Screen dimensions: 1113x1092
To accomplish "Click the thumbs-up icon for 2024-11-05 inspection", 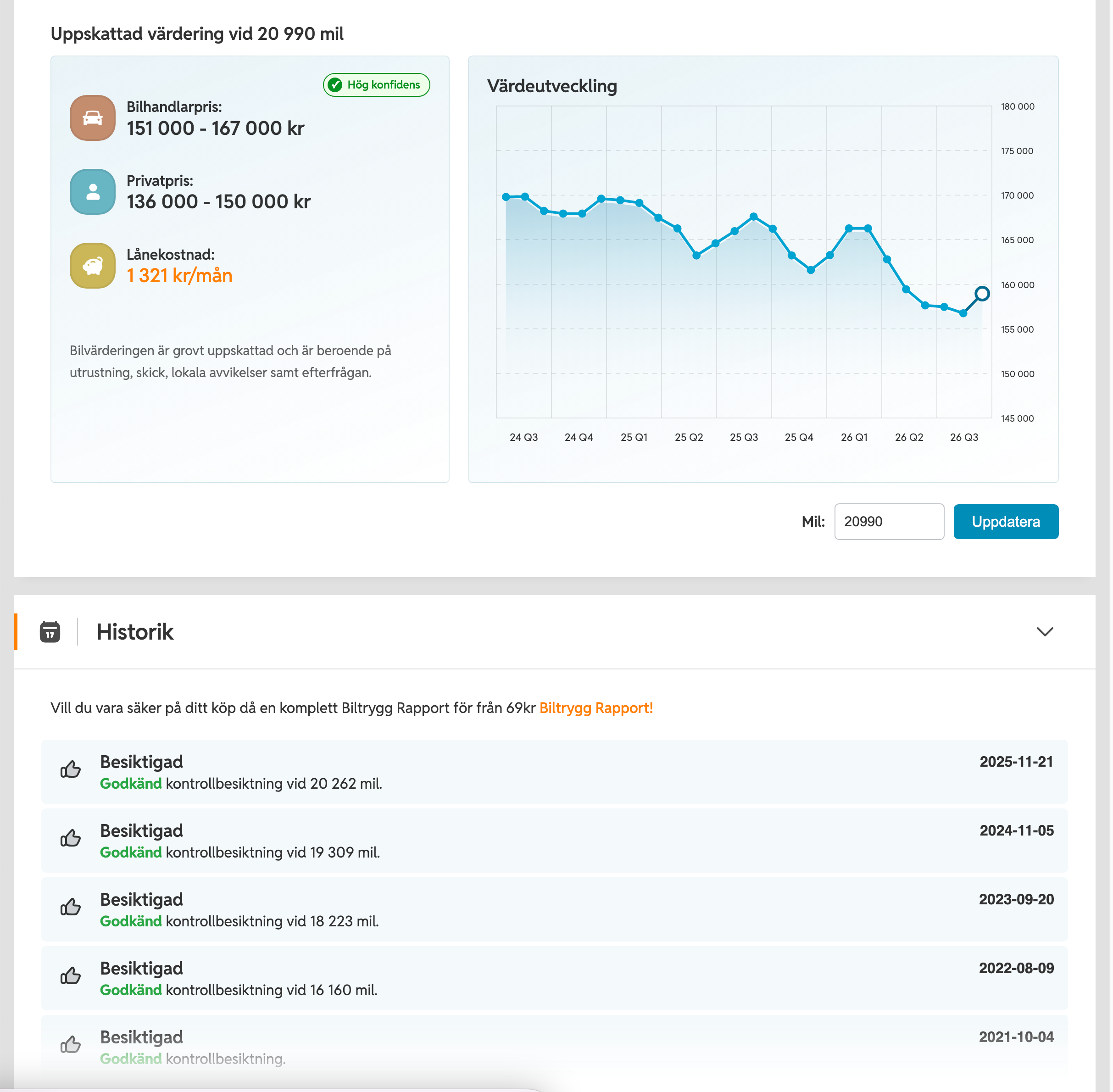I will coord(71,838).
